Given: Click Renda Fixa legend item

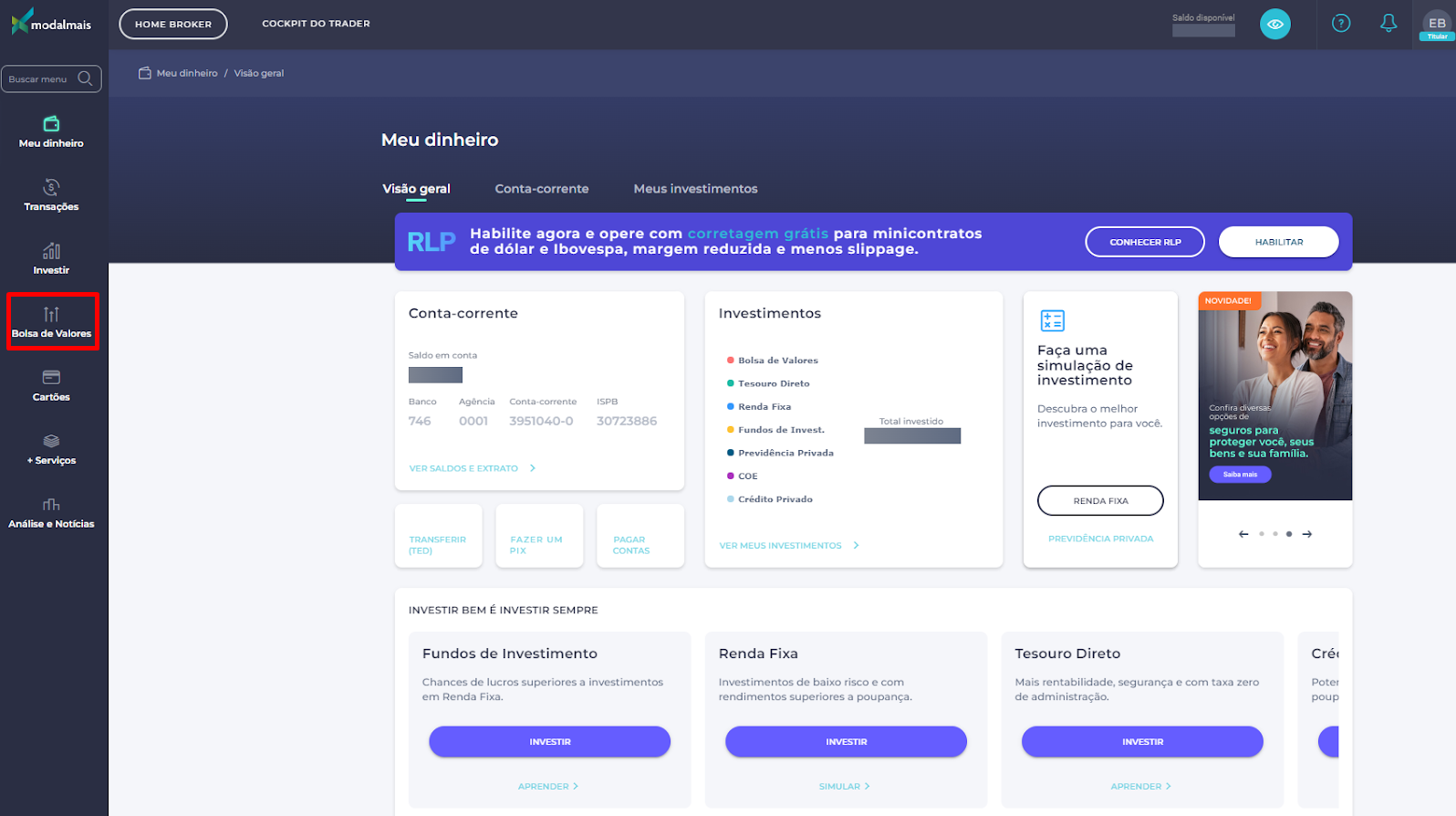Looking at the screenshot, I should click(x=759, y=406).
